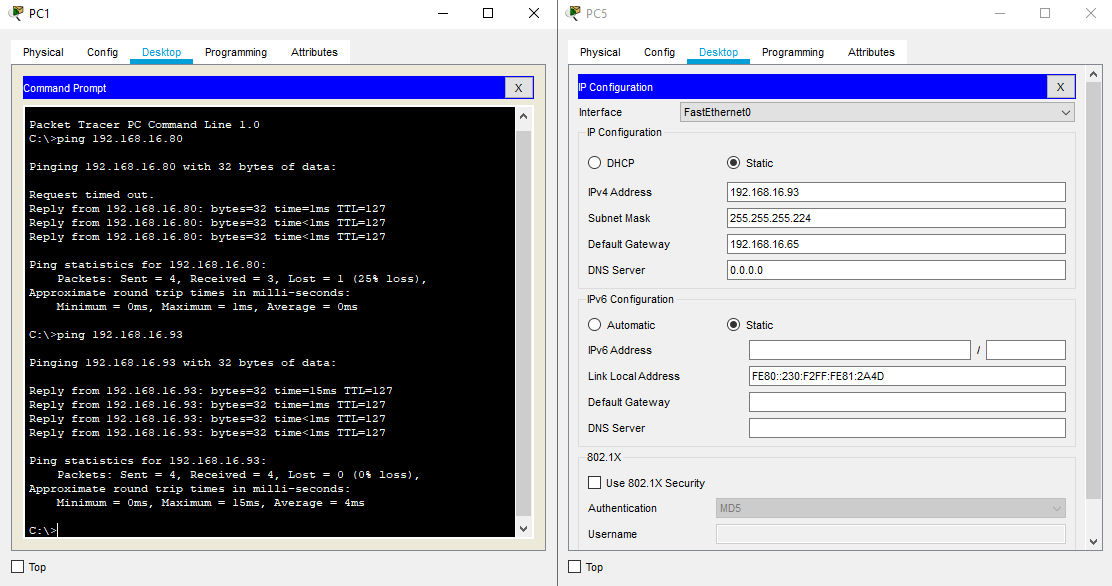
Task: Click the IPv6 DNS Server field
Action: 907,428
